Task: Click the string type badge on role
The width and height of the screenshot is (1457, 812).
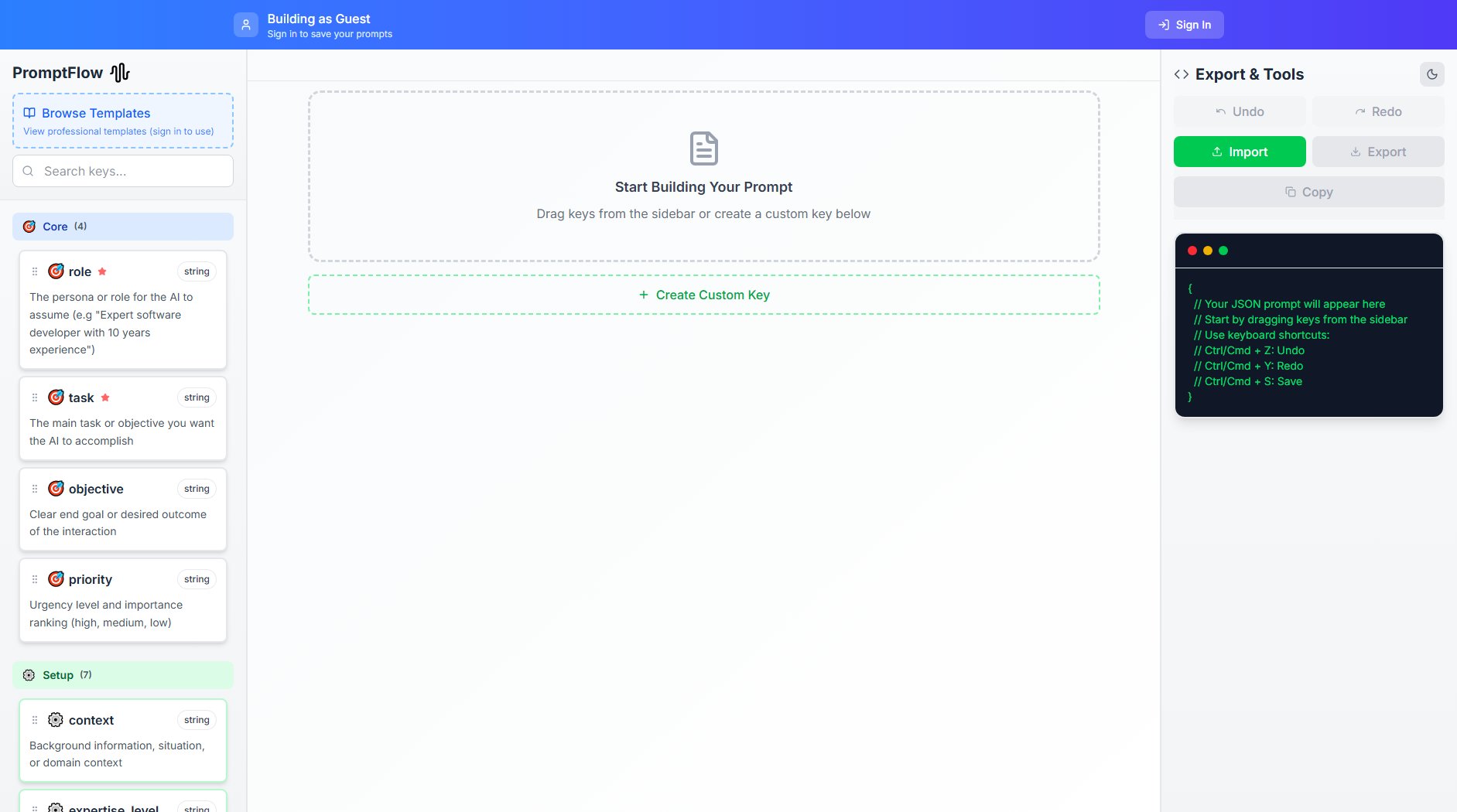Action: pyautogui.click(x=197, y=271)
